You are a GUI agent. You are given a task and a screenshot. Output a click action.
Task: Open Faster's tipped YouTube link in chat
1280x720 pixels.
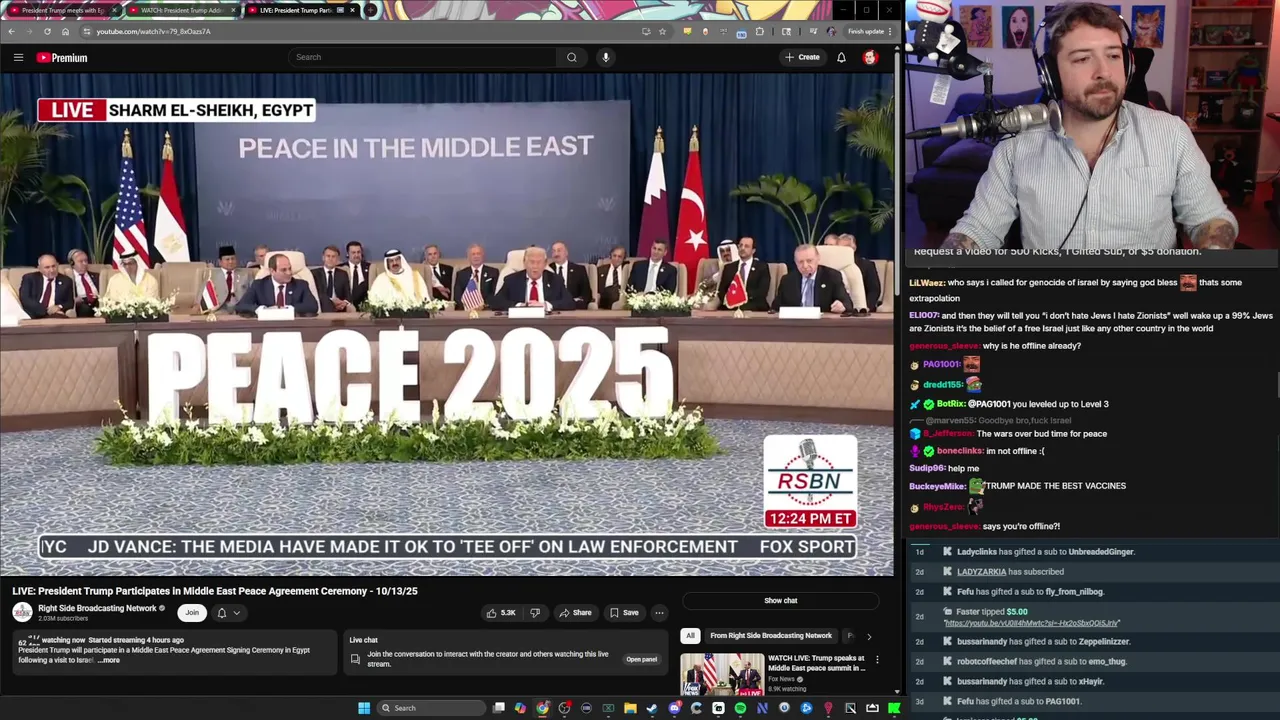click(1031, 623)
